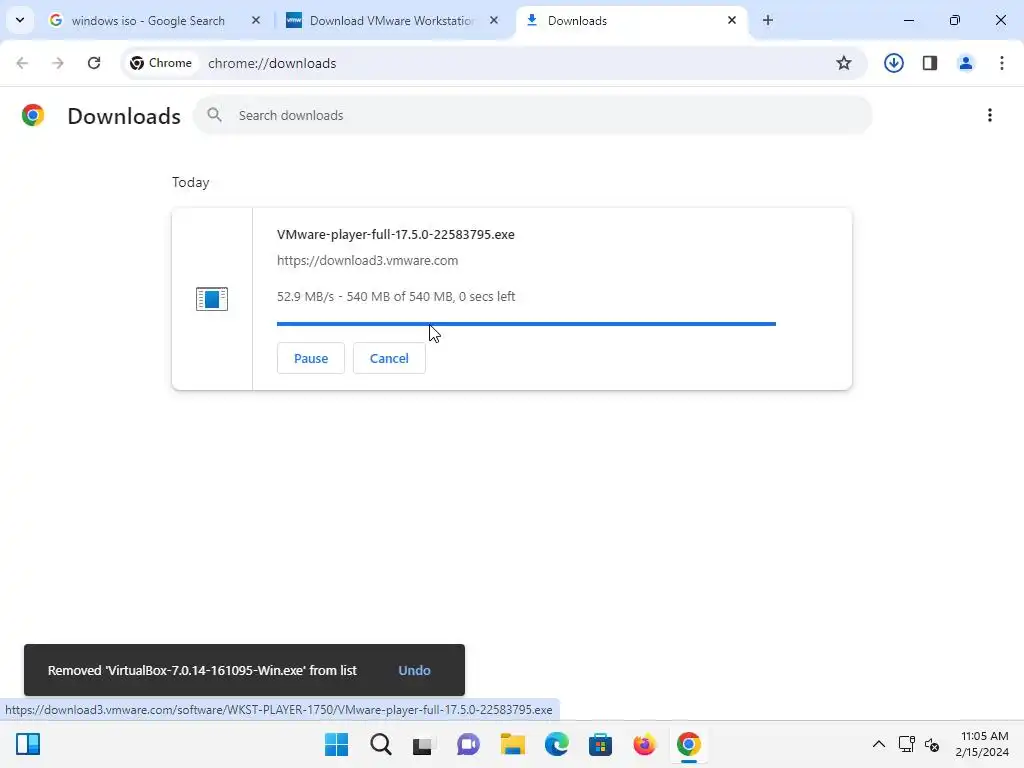
Task: Cancel the VMware player download
Action: (389, 358)
